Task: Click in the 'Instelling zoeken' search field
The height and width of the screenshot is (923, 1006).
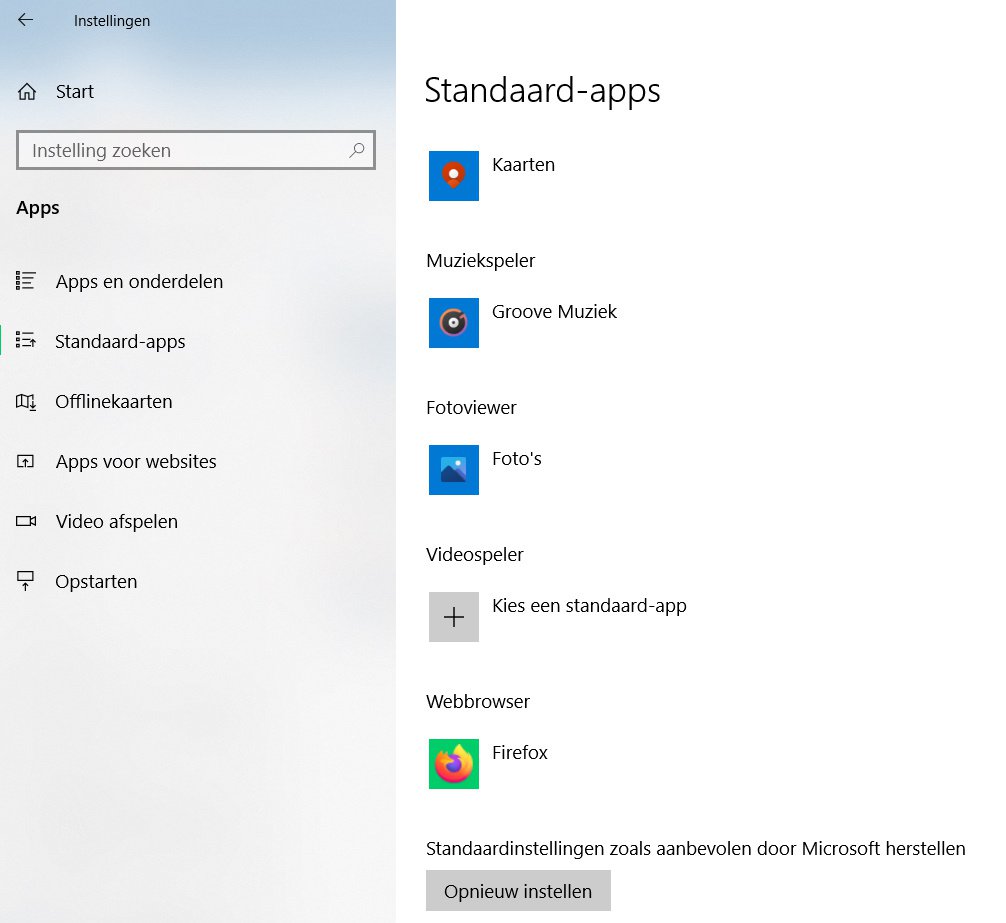Action: point(196,150)
